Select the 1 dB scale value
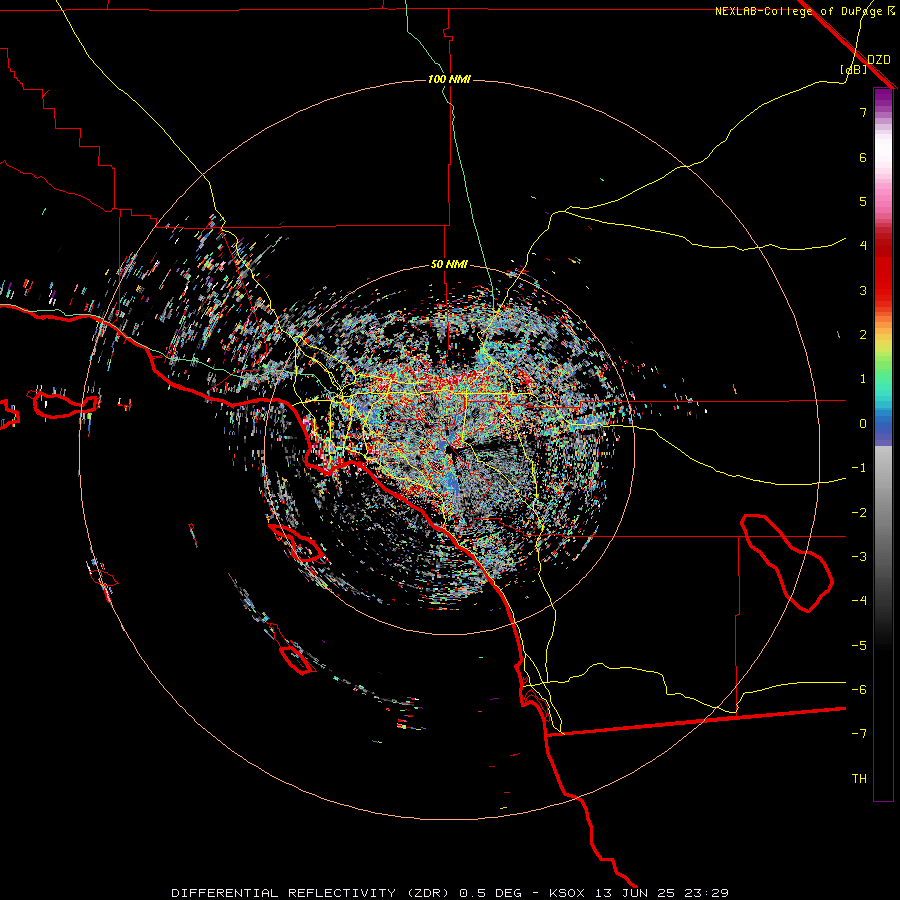Image resolution: width=900 pixels, height=900 pixels. pos(863,379)
